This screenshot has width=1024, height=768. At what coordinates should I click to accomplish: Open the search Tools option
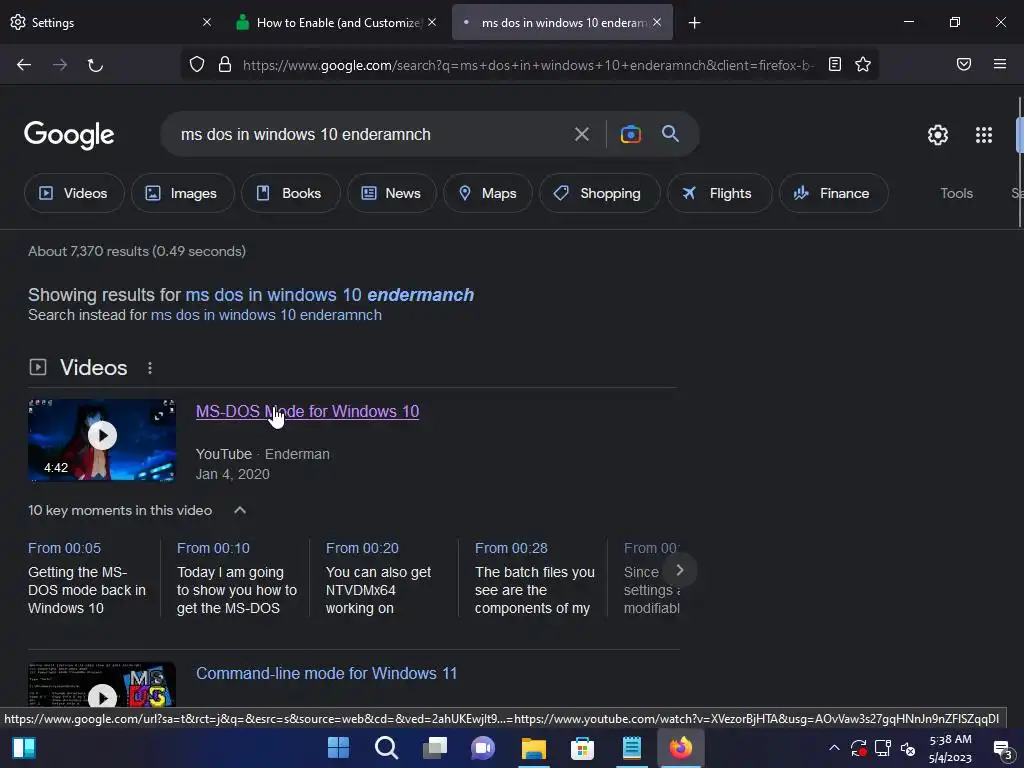(956, 193)
